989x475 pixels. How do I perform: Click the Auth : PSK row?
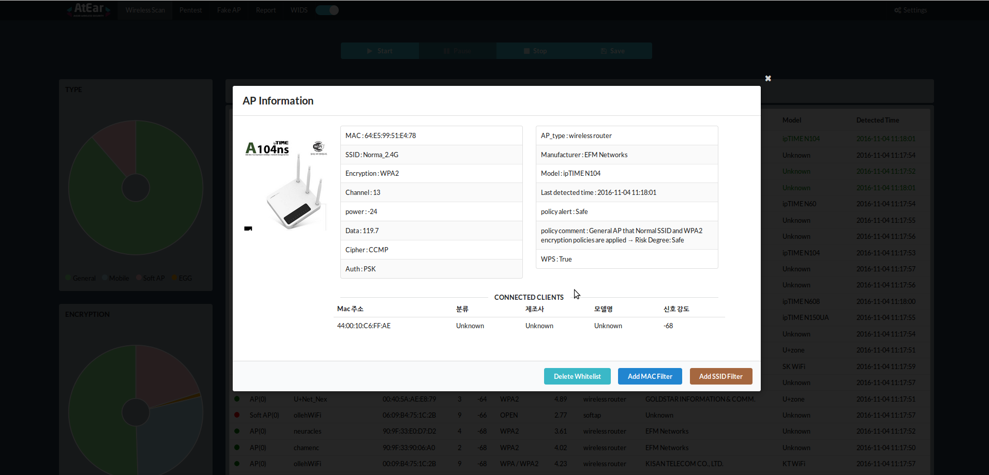pos(431,269)
